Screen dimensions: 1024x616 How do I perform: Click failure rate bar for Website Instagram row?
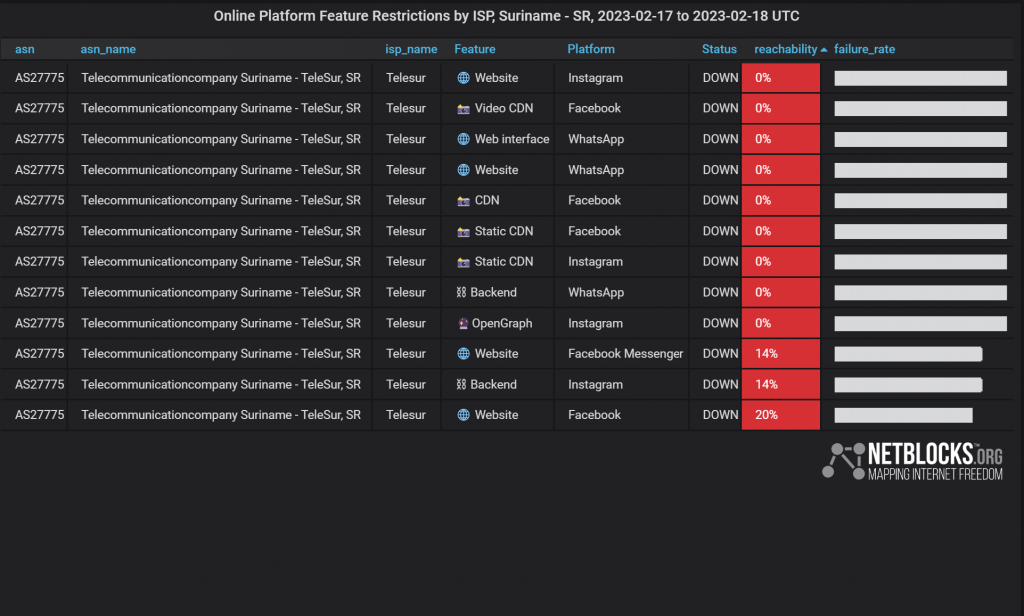920,78
